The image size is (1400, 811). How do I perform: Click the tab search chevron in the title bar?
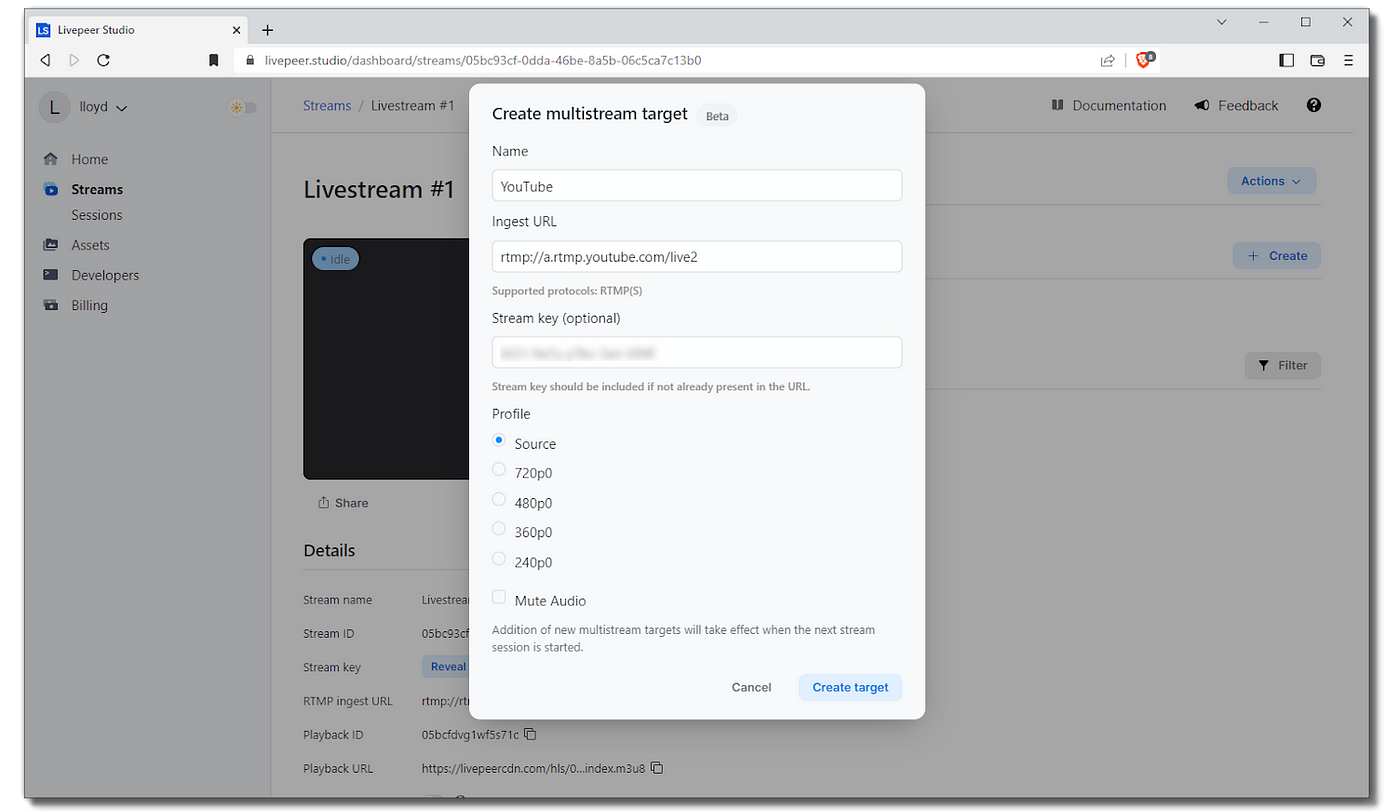1222,22
